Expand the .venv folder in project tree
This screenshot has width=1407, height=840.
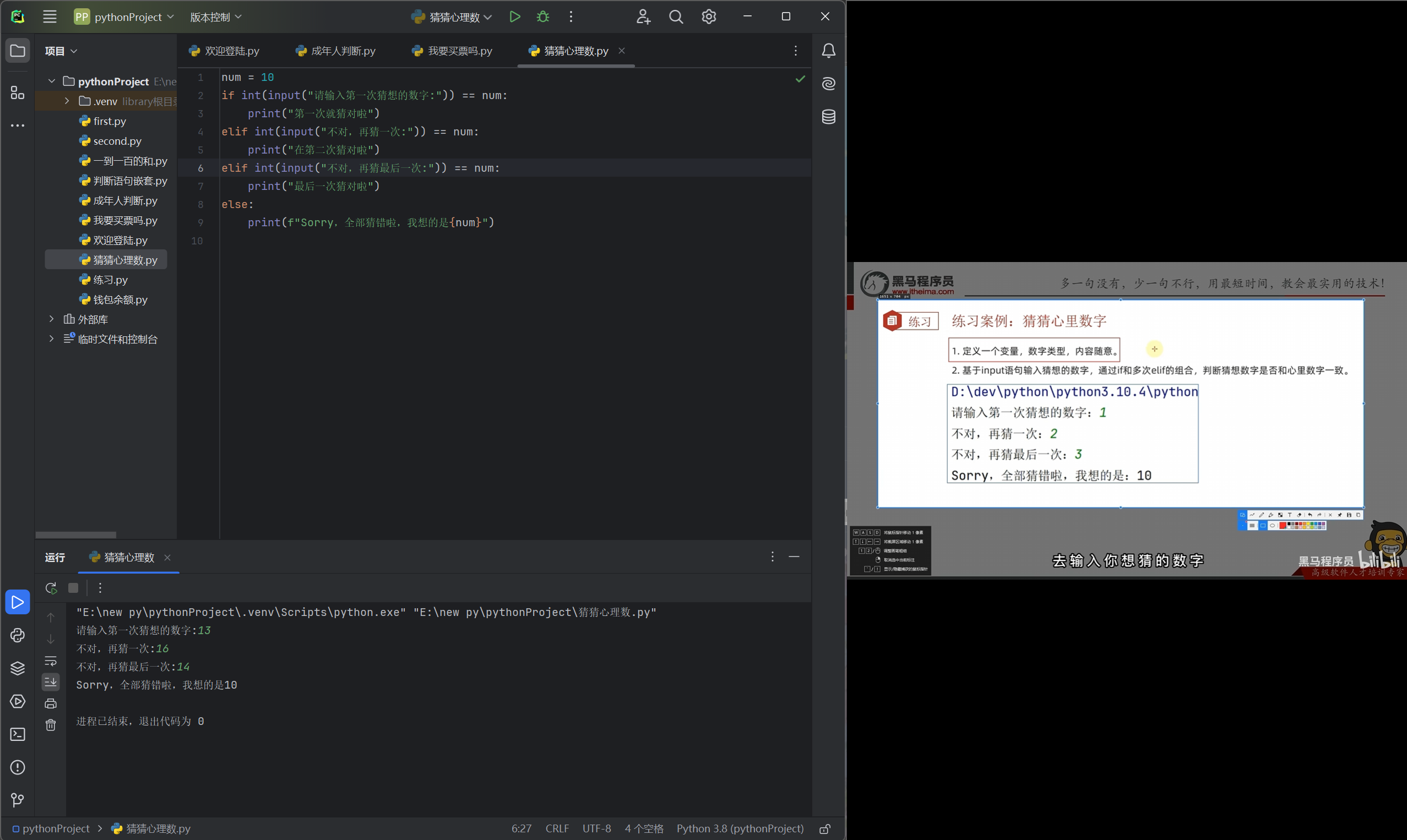coord(67,101)
